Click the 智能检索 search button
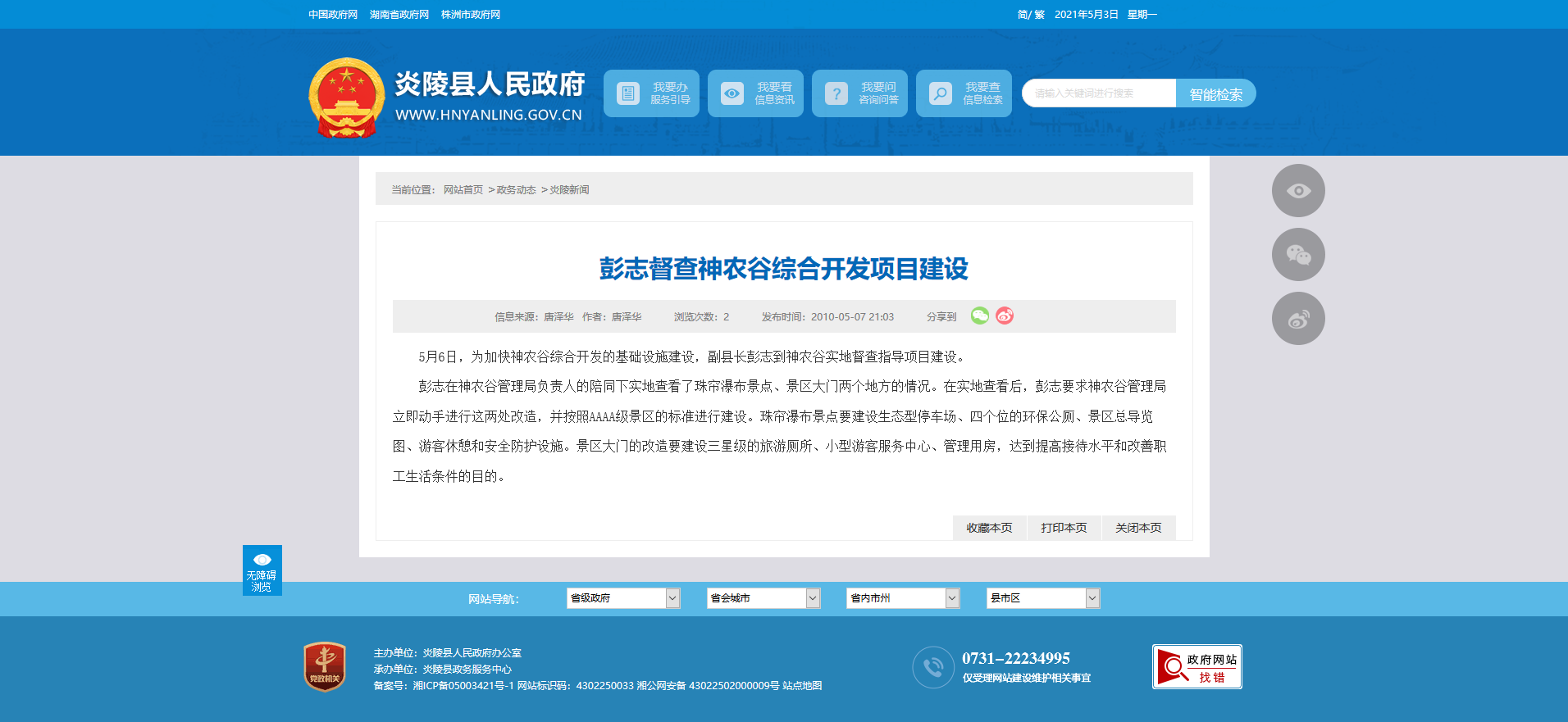 click(x=1216, y=93)
